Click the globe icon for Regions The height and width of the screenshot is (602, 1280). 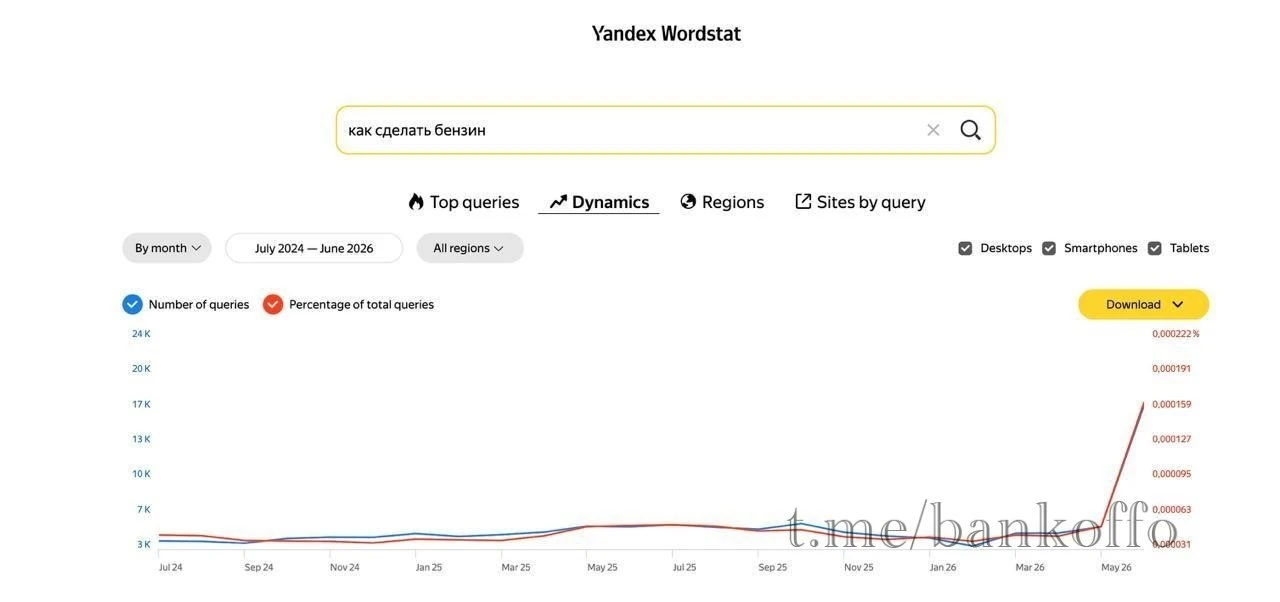[x=688, y=202]
